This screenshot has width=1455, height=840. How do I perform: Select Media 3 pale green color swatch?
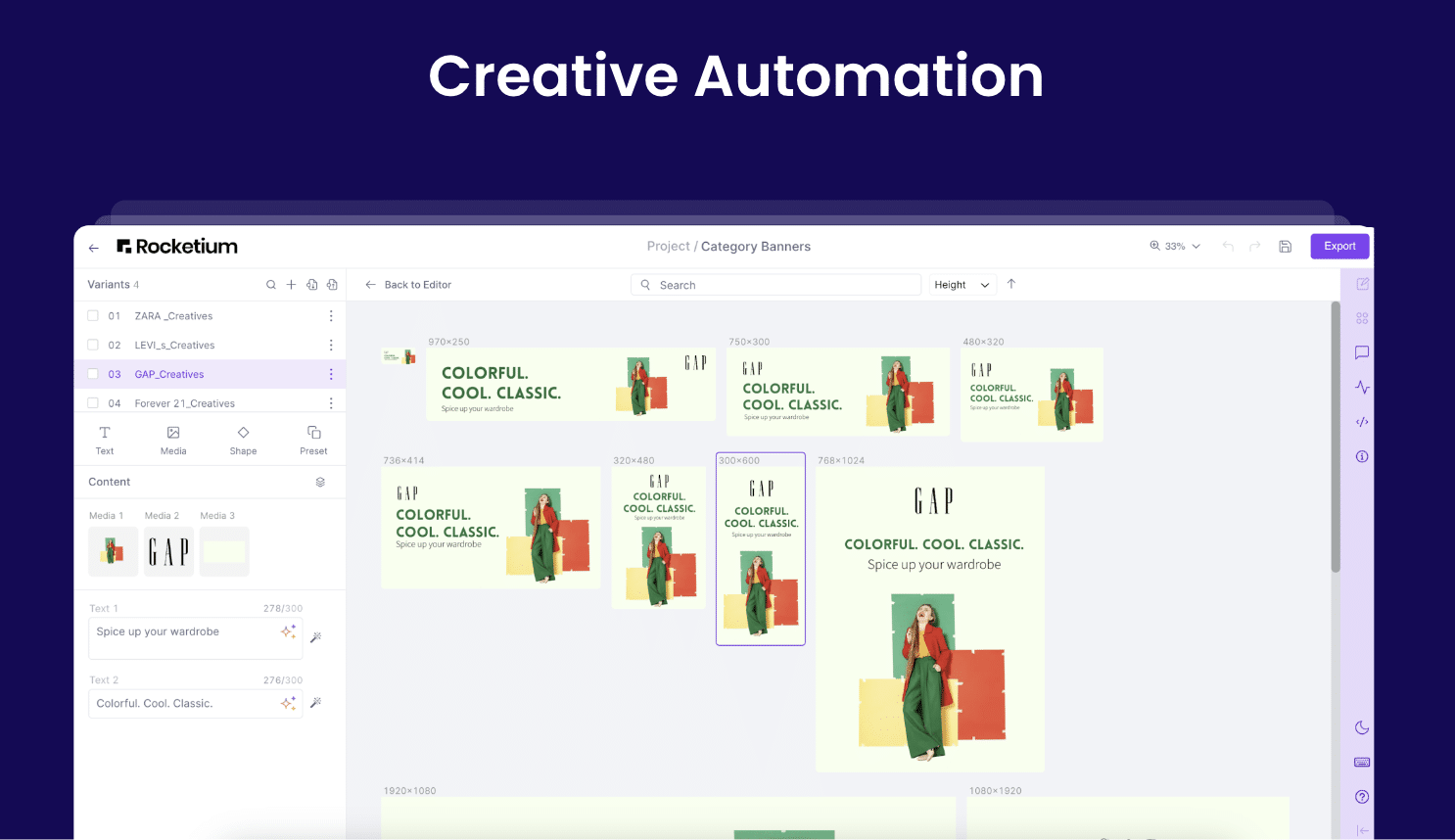coord(224,551)
